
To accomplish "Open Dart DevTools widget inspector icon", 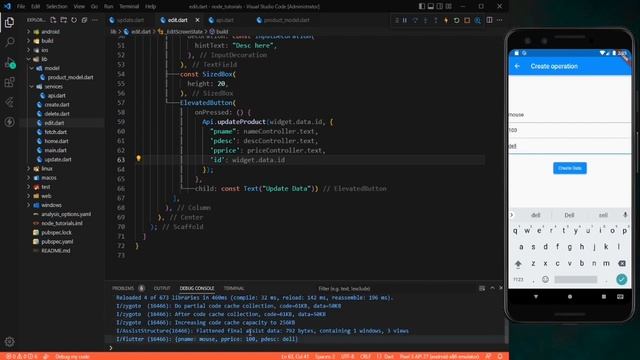I will (478, 20).
